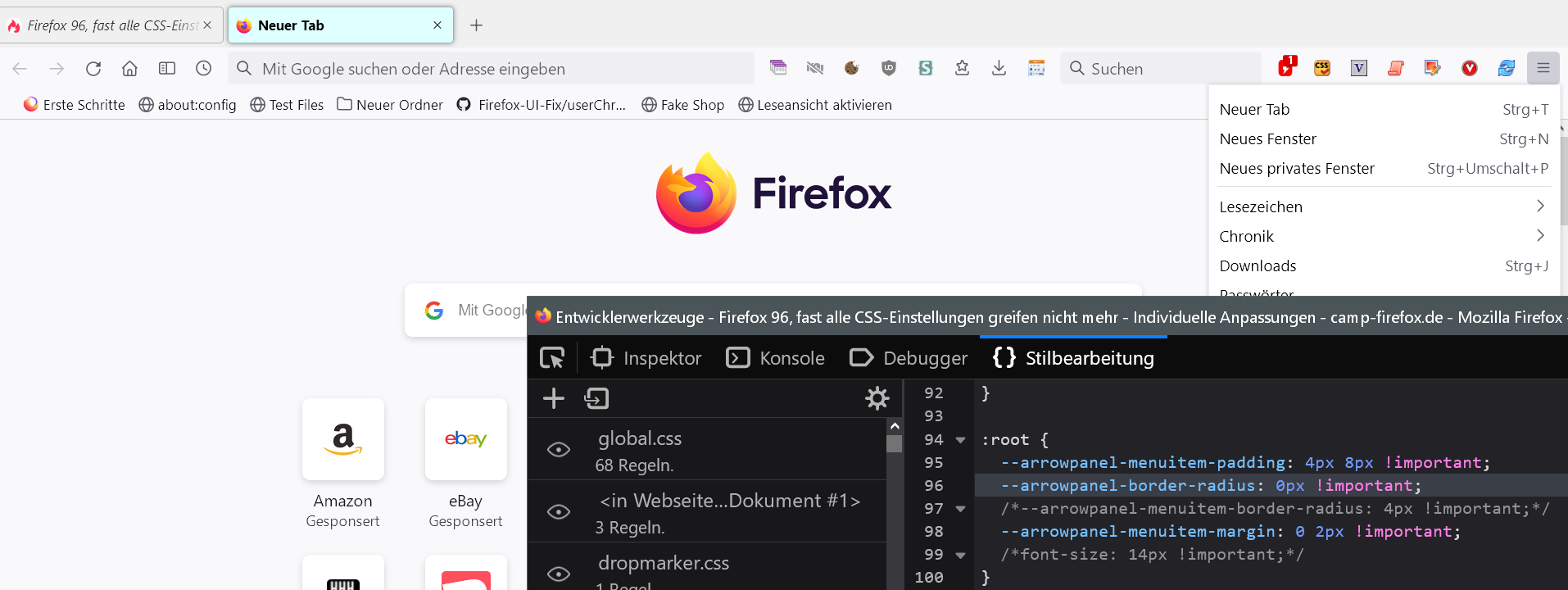
Task: Open Neues privates Fenster from the menu
Action: [1384, 168]
